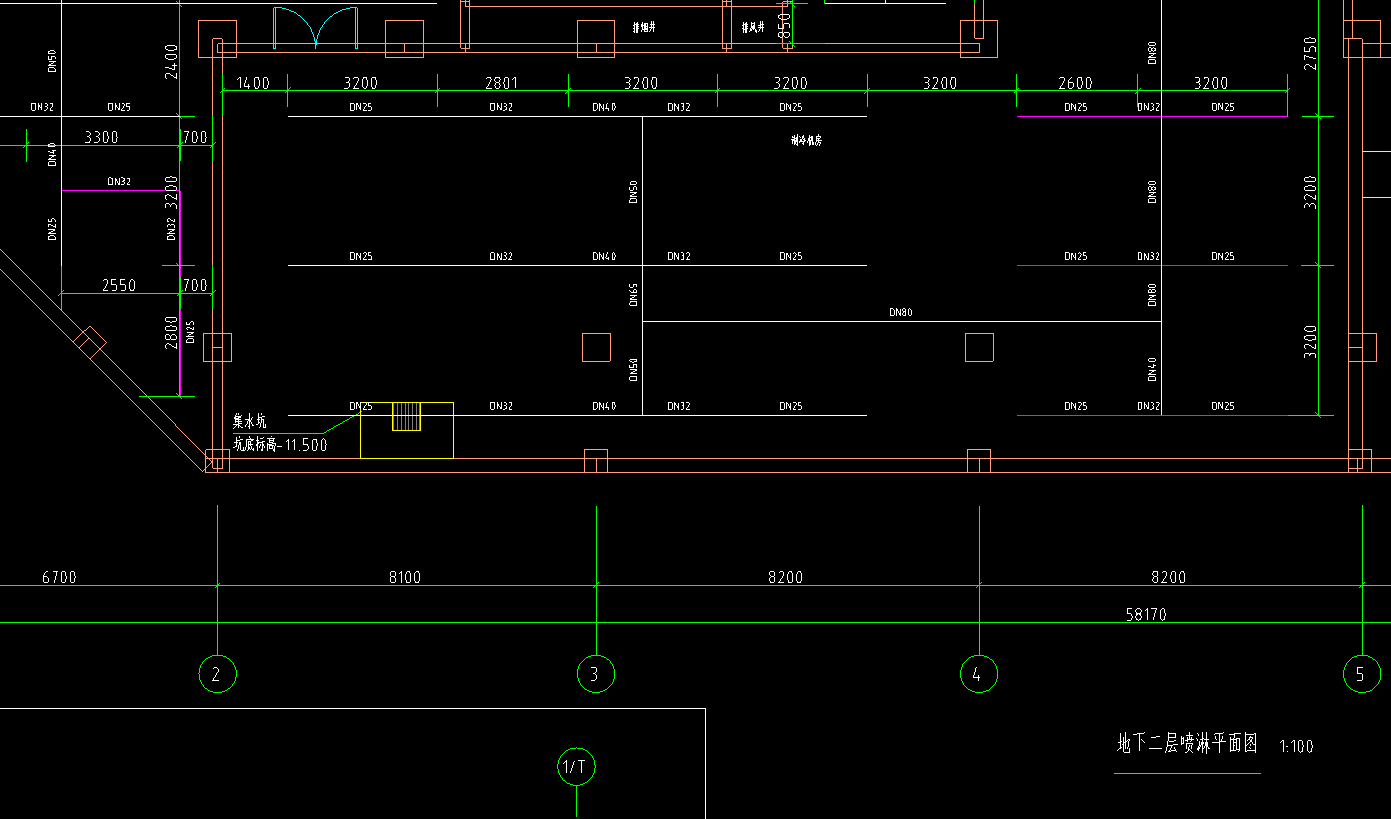The width and height of the screenshot is (1391, 819).
Task: Click the scale text 1:100
Action: 1296,746
